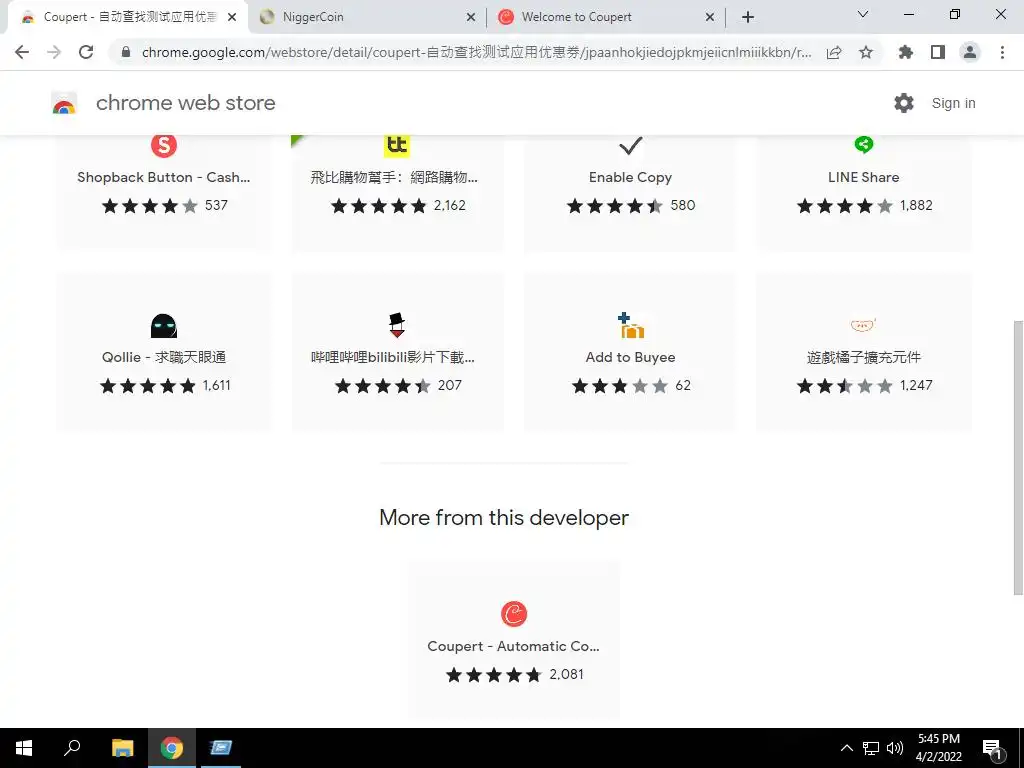Close the Coupert web store tab

point(232,17)
